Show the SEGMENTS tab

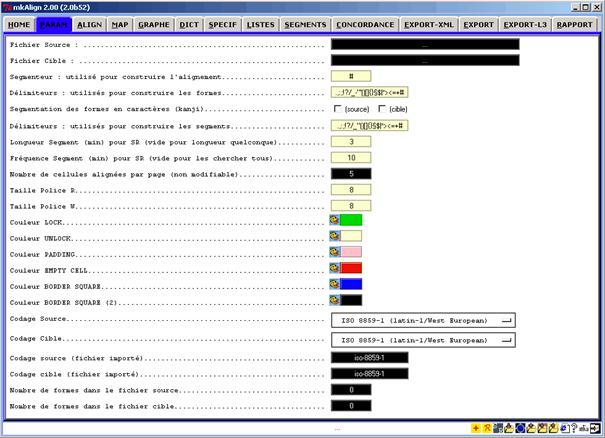coord(305,25)
